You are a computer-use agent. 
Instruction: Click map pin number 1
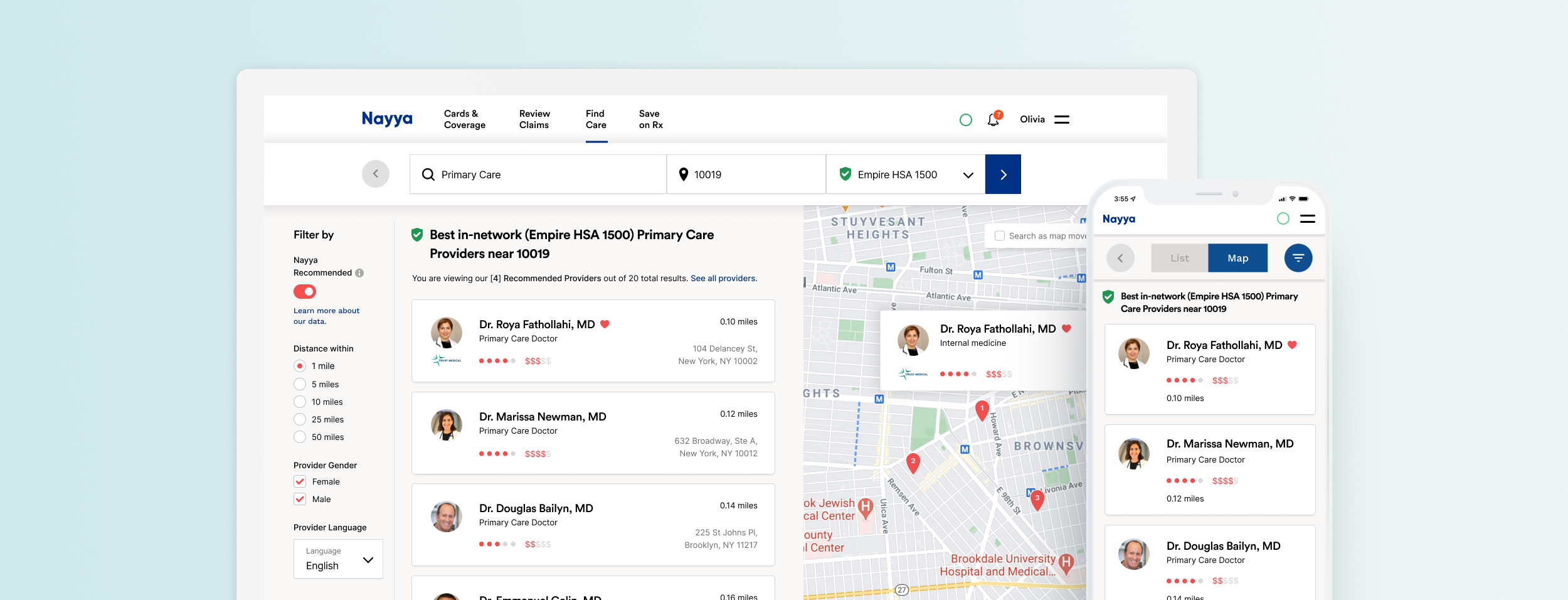[x=982, y=410]
